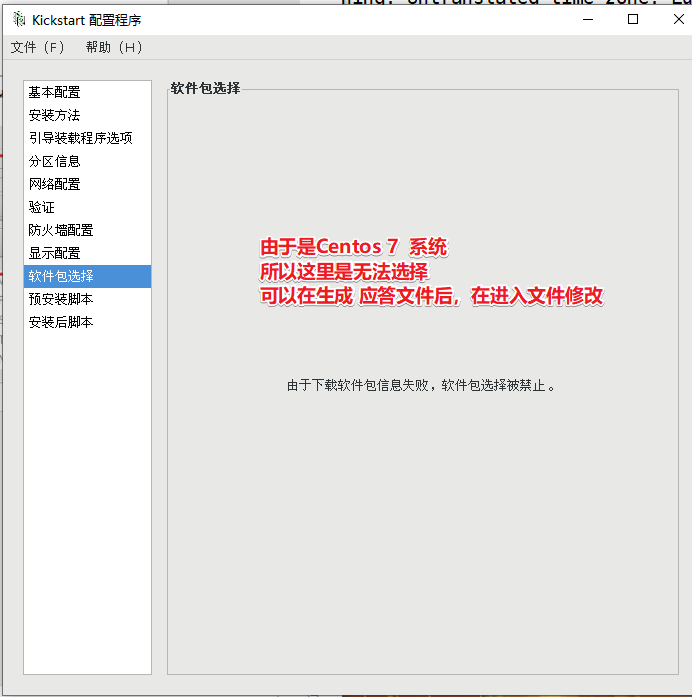Click the Kickstart app icon in title bar

19,20
